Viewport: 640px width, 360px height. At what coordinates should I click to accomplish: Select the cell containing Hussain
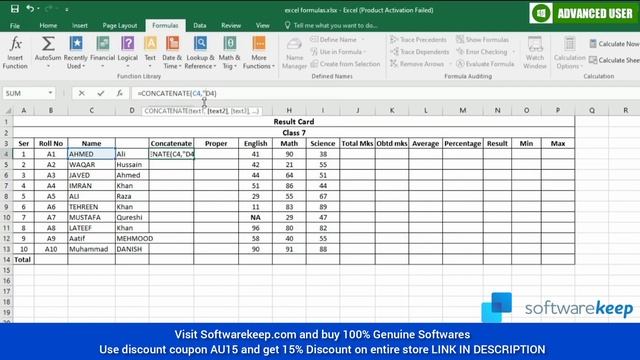click(132, 164)
